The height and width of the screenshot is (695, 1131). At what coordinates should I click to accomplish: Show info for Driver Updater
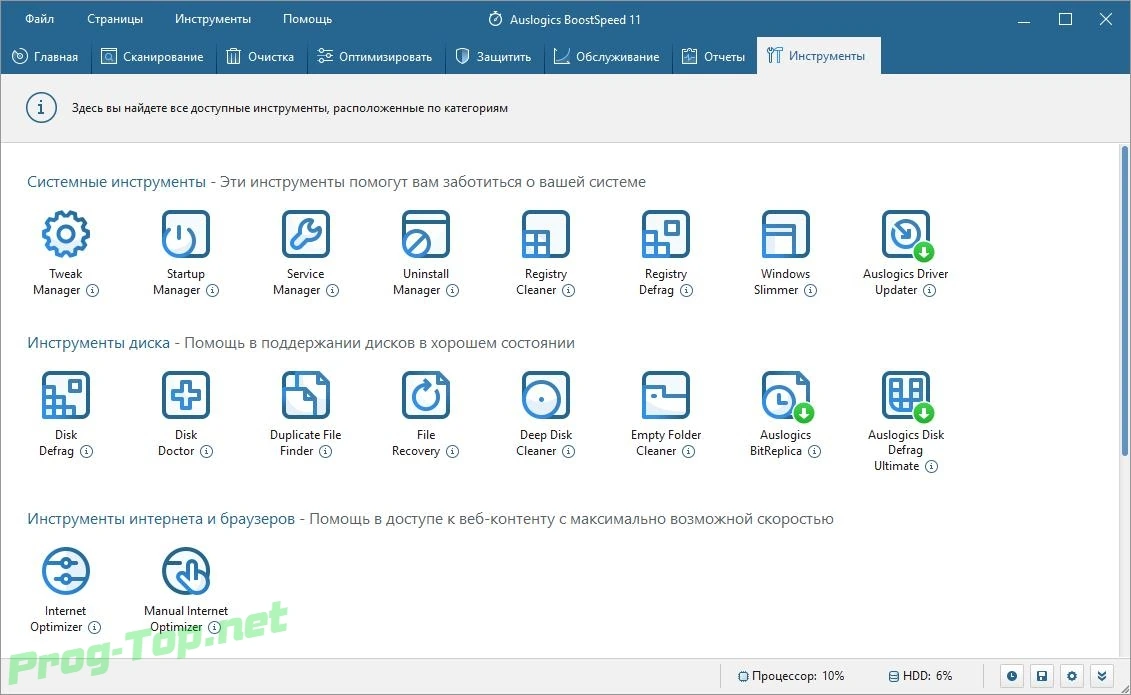tap(930, 291)
